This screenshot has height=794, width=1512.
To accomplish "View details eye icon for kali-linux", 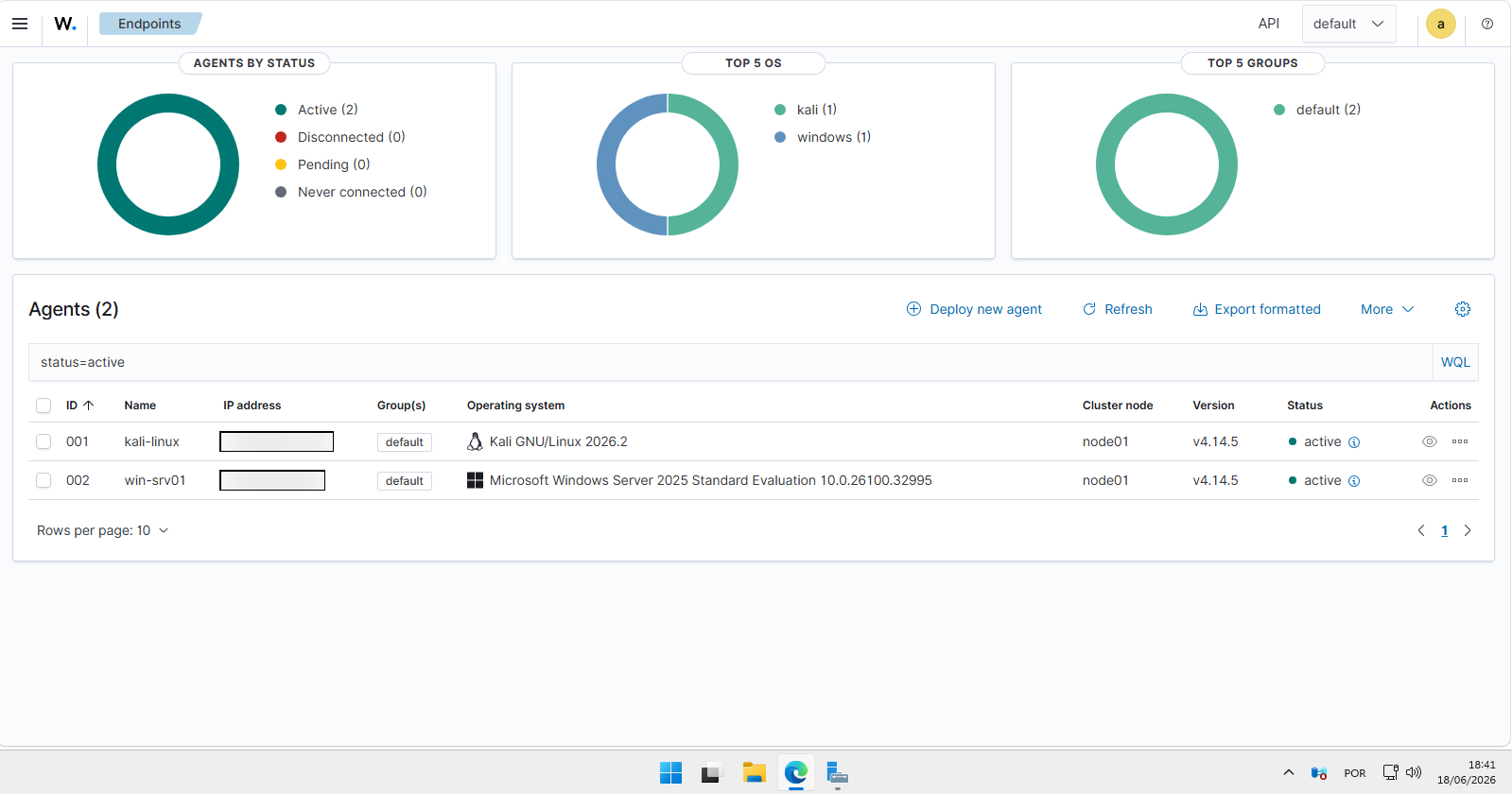I will [x=1430, y=441].
